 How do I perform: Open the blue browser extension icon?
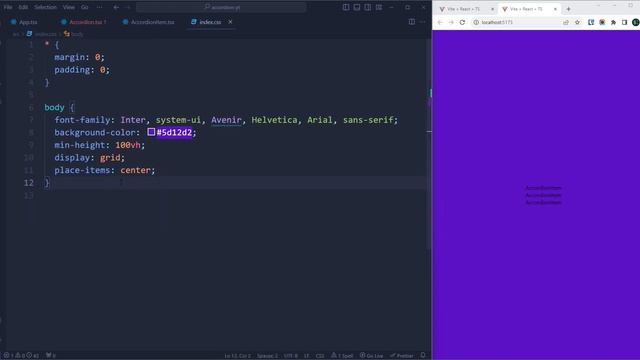click(x=591, y=22)
